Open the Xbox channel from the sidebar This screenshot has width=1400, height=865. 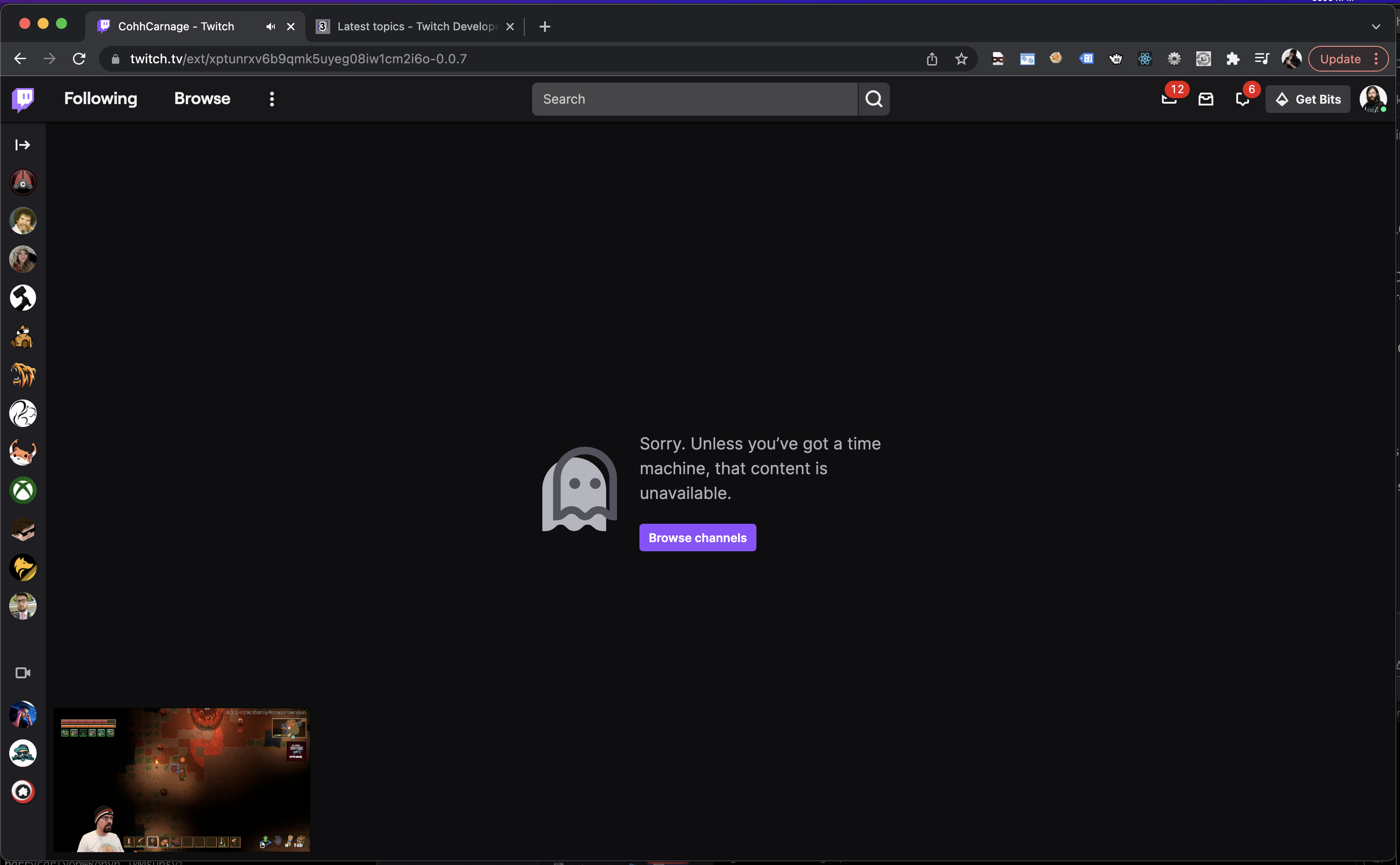click(x=23, y=490)
